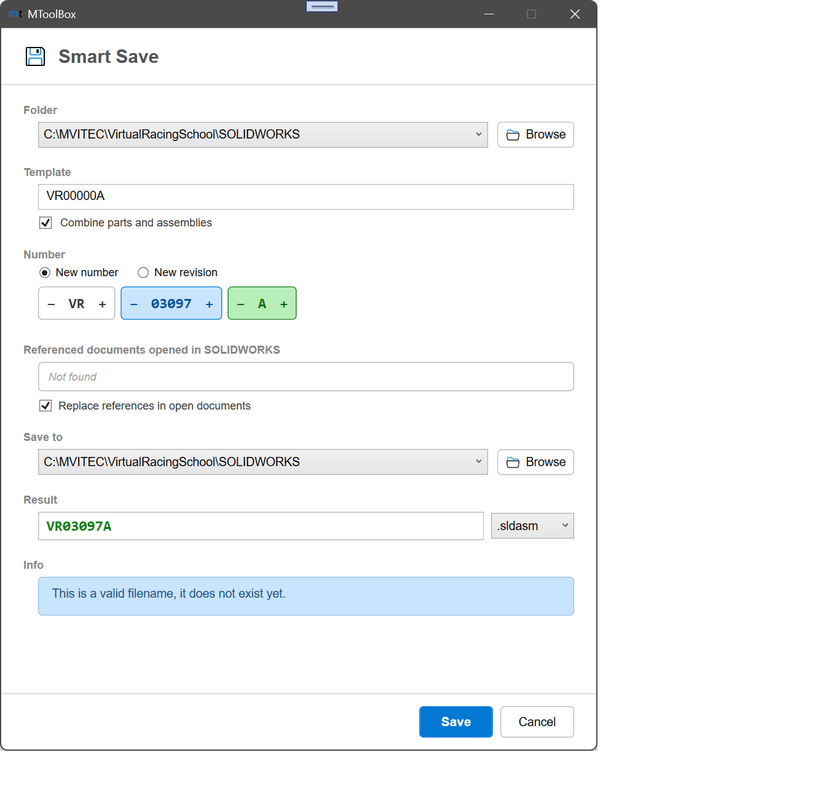Click the MToolBox logo in the title bar
Image resolution: width=820 pixels, height=786 pixels.
pos(13,14)
